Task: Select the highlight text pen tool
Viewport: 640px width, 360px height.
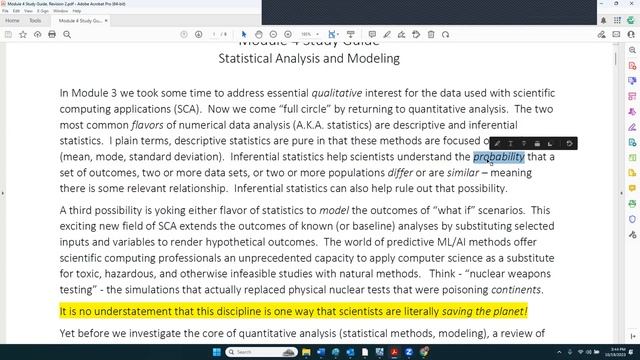Action: click(387, 35)
